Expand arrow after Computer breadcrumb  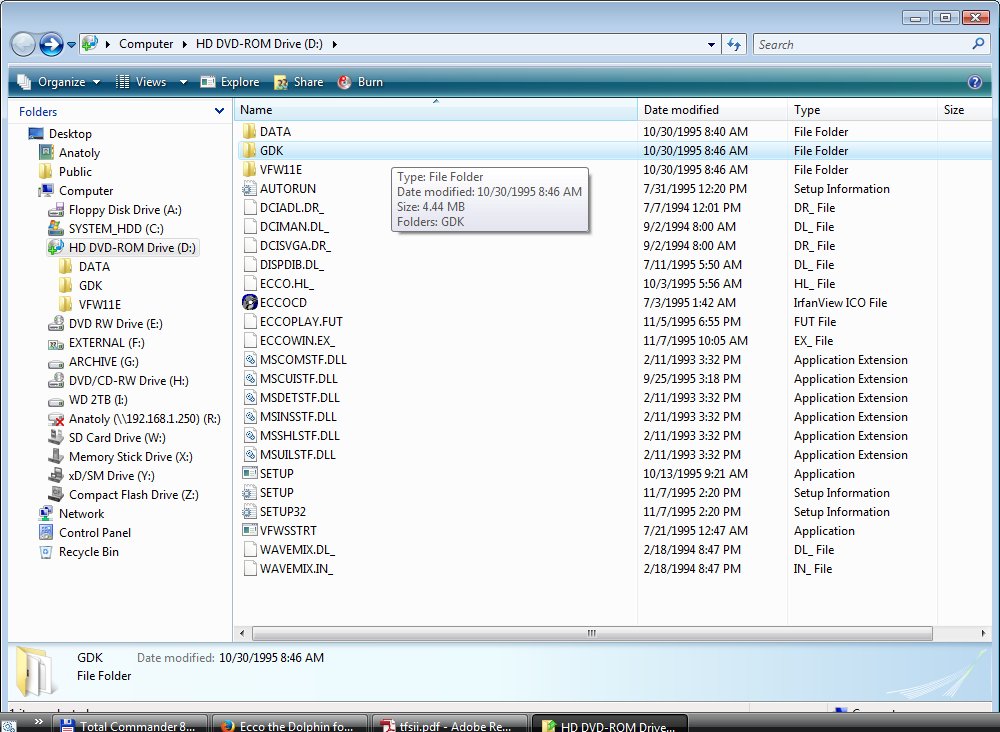tap(185, 45)
